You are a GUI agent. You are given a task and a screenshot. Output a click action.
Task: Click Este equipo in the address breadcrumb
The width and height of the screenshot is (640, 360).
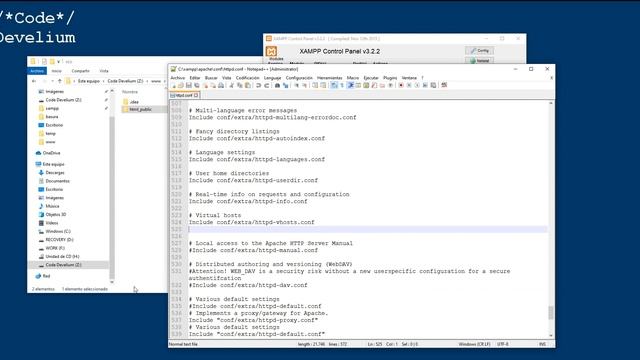click(x=89, y=81)
